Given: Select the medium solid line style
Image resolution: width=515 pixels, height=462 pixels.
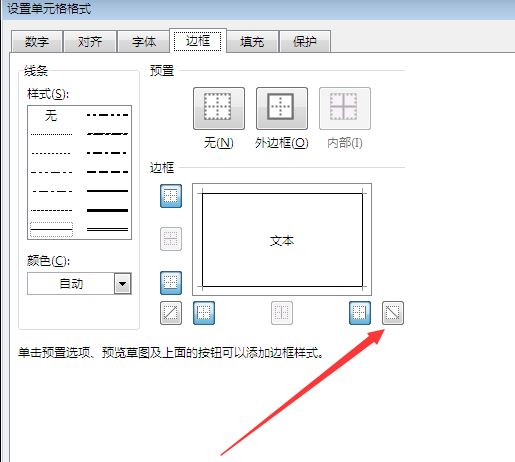Looking at the screenshot, I should [x=107, y=191].
